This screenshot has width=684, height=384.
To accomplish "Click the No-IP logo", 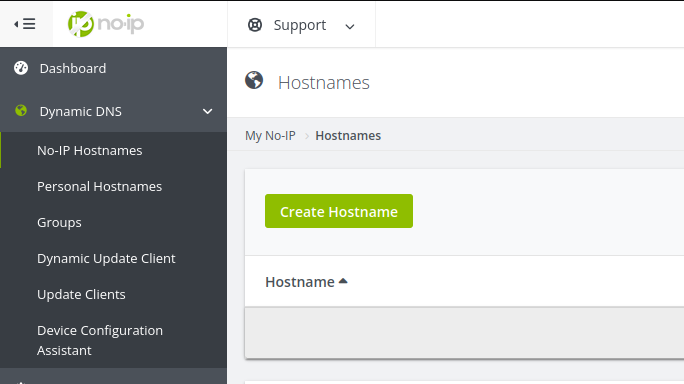I will point(106,24).
